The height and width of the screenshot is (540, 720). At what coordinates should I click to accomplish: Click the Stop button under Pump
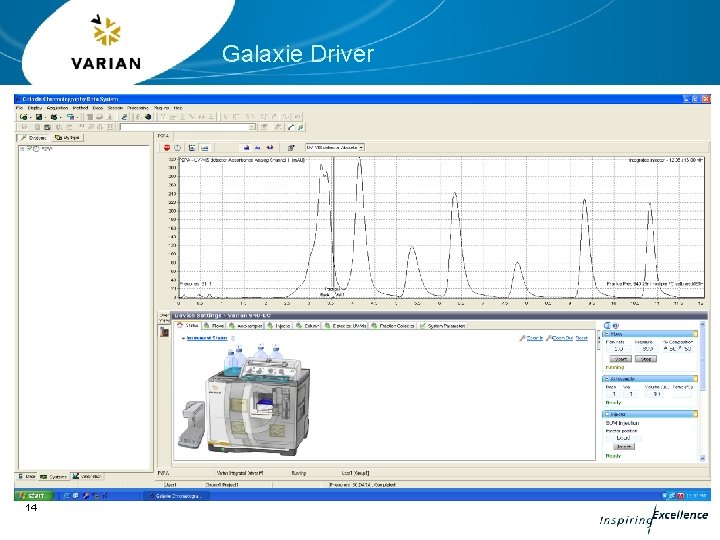pyautogui.click(x=646, y=359)
